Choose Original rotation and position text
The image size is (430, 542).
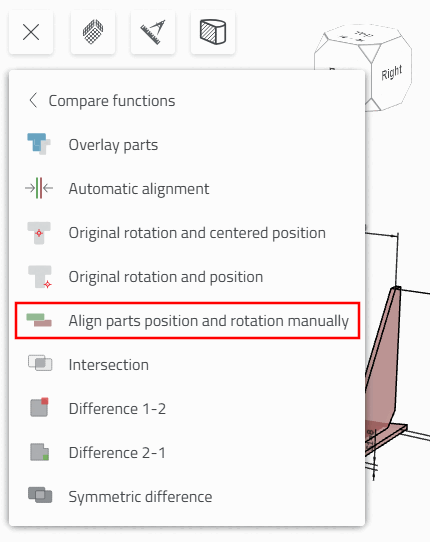(x=166, y=277)
